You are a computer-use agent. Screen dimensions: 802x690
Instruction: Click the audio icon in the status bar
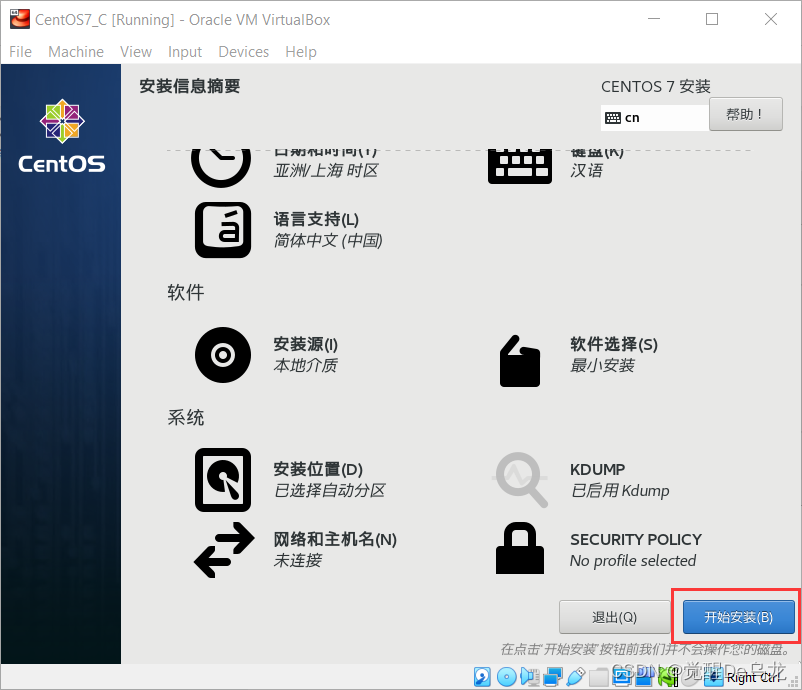point(530,677)
